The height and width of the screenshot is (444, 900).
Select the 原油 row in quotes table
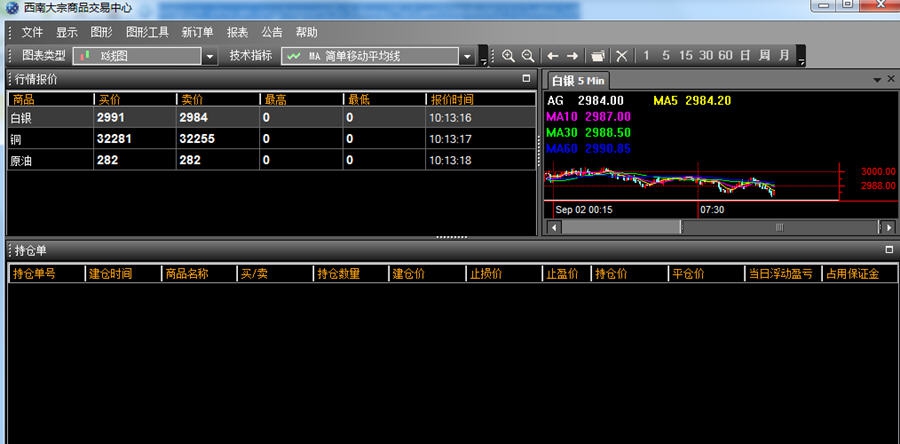[x=271, y=160]
